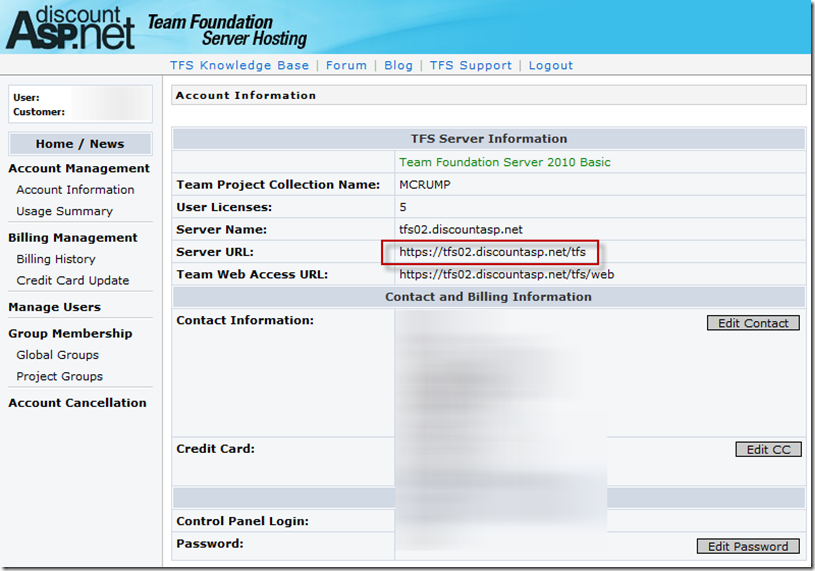Viewport: 815px width, 571px height.
Task: Click the Account Information page title
Action: tap(245, 96)
